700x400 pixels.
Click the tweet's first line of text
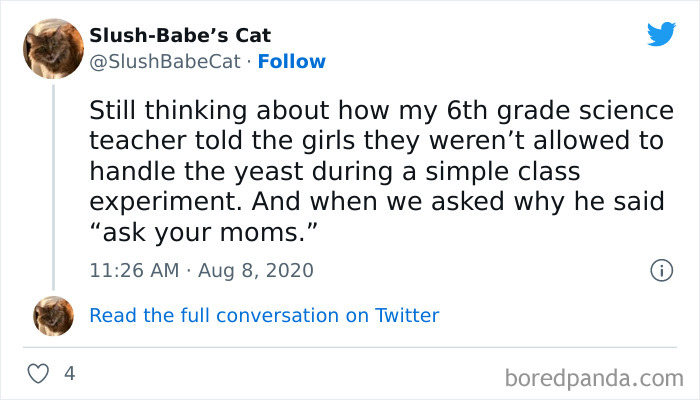[381, 109]
